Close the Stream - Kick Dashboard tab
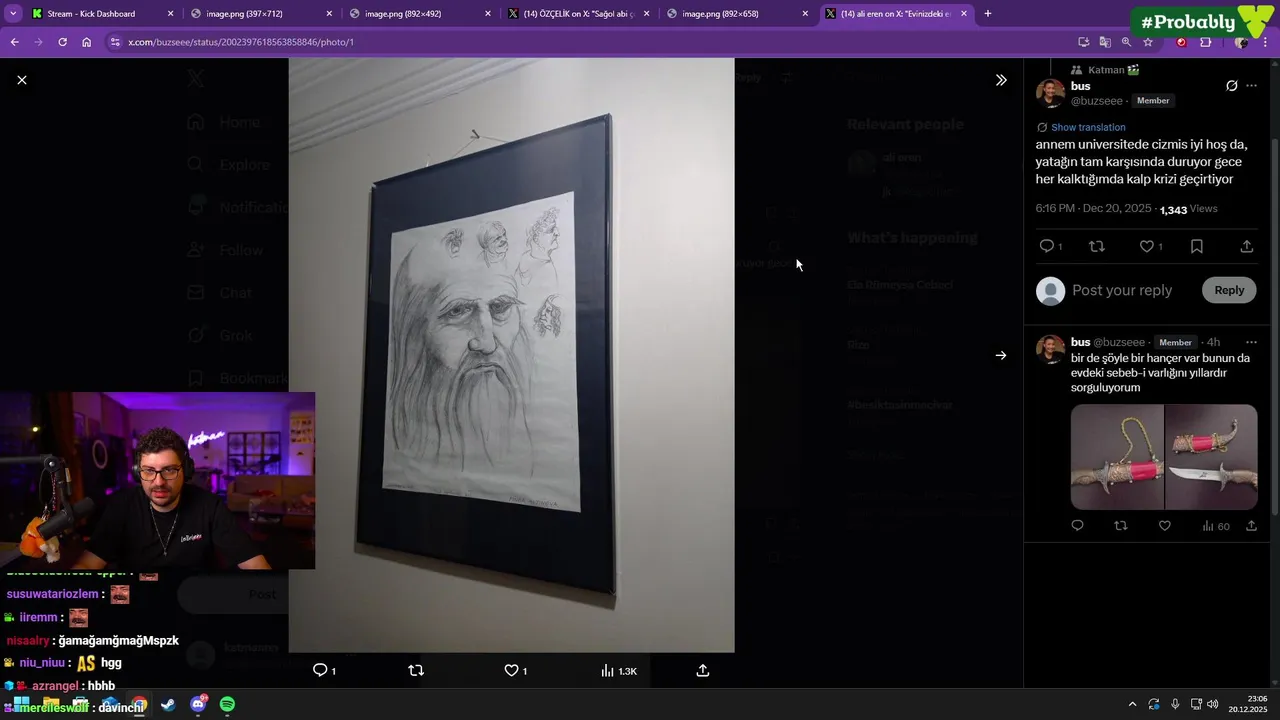This screenshot has height=720, width=1280. click(170, 14)
